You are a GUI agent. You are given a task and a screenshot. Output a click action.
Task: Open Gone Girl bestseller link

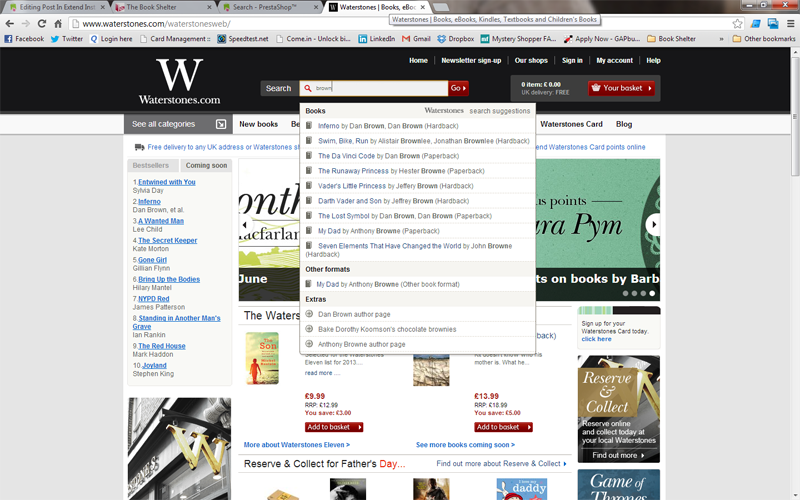point(152,260)
